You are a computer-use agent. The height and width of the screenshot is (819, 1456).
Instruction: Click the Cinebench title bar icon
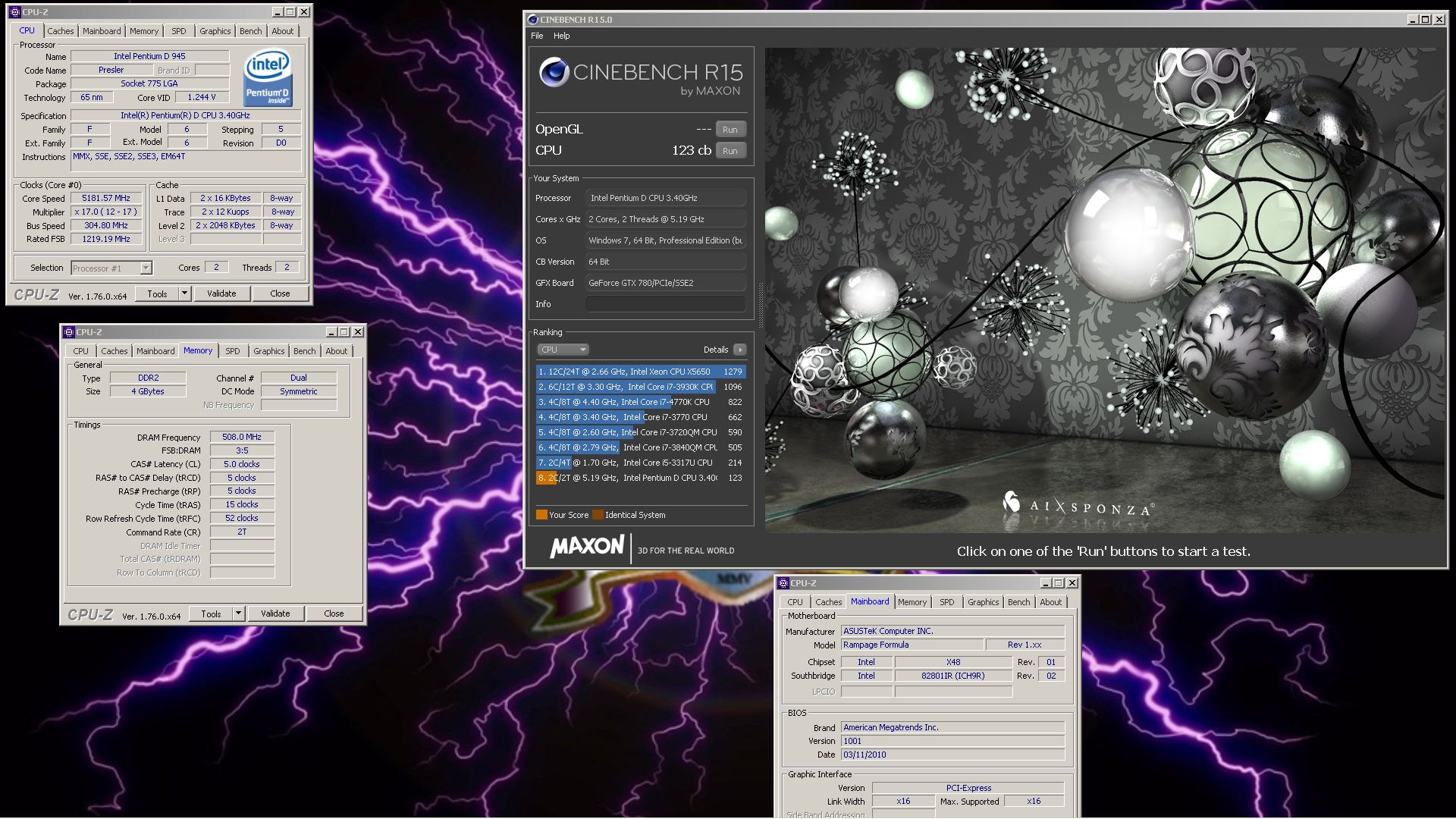532,20
